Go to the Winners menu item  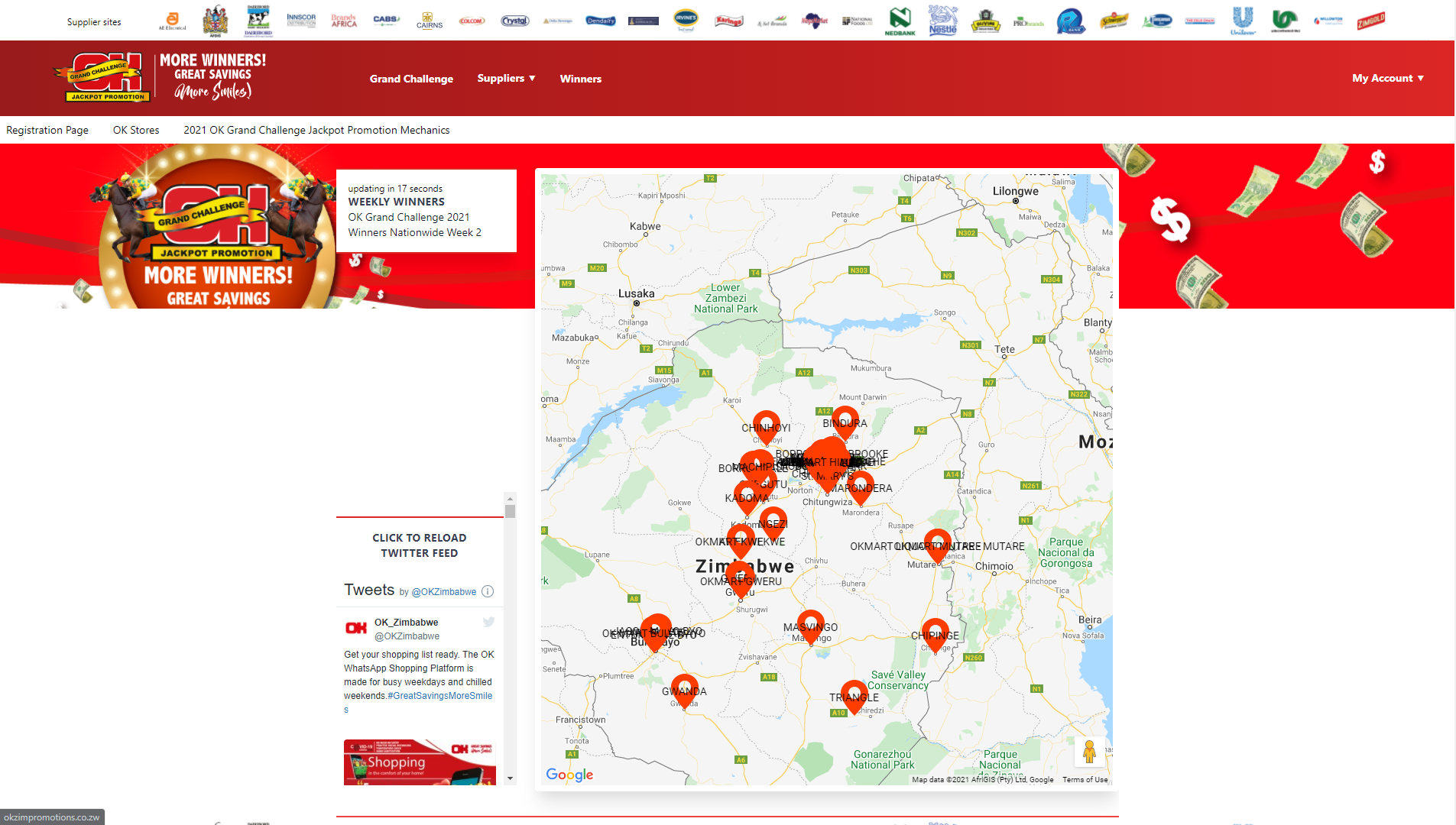580,79
